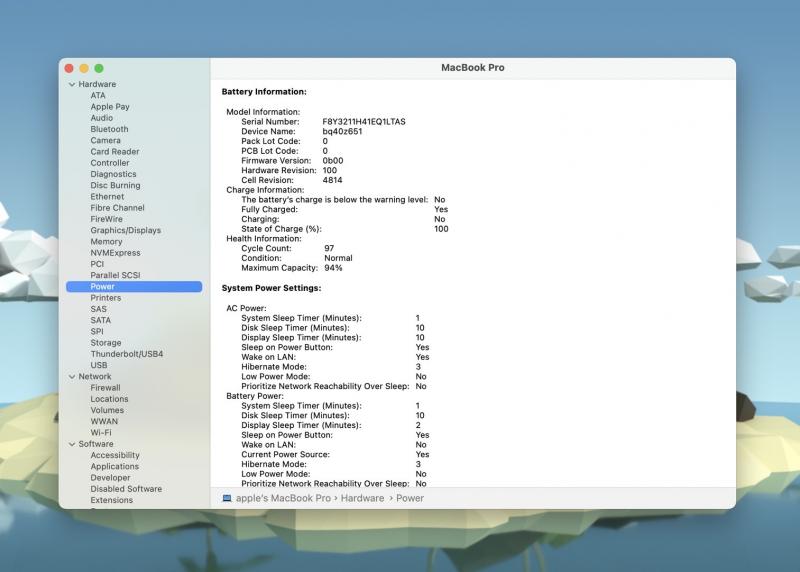This screenshot has height=572, width=800.
Task: Open the Graphics/Displays hardware entry
Action: tap(125, 230)
